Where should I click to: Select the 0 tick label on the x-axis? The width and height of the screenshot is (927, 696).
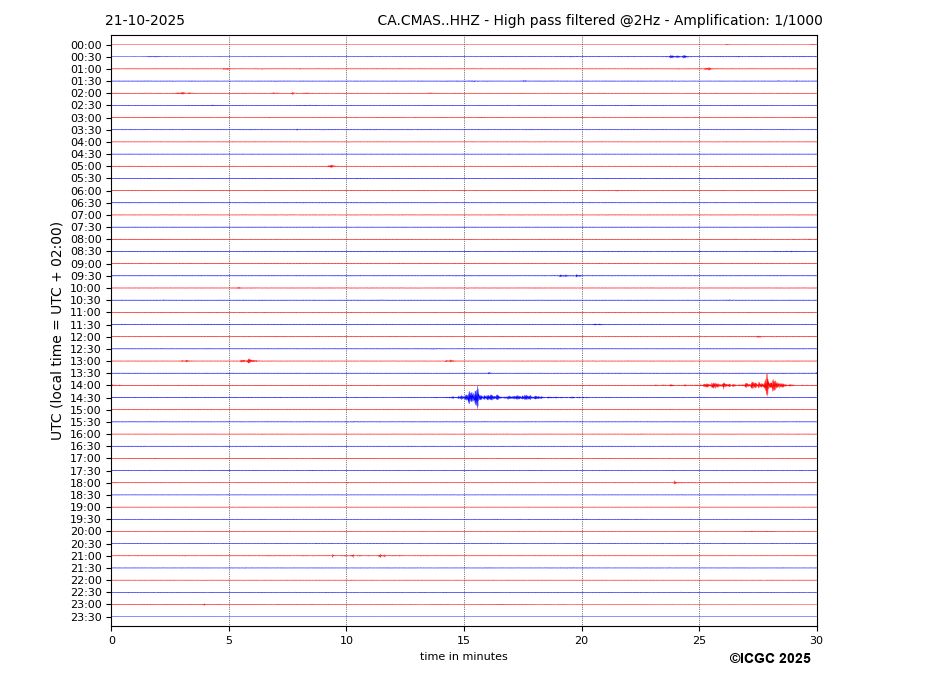click(x=112, y=640)
